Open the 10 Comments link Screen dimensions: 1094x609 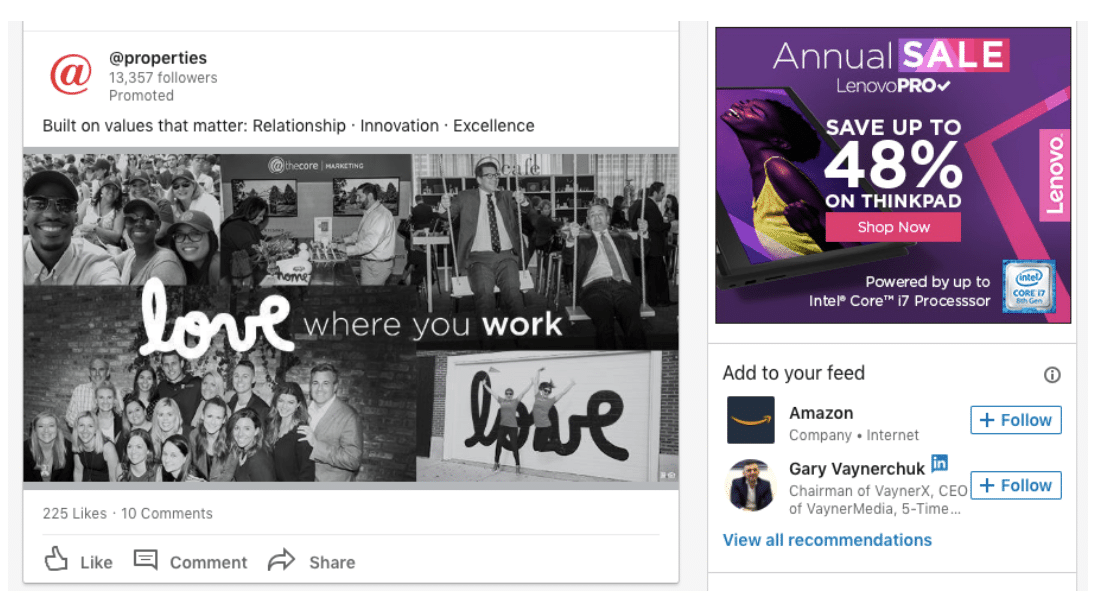(167, 513)
